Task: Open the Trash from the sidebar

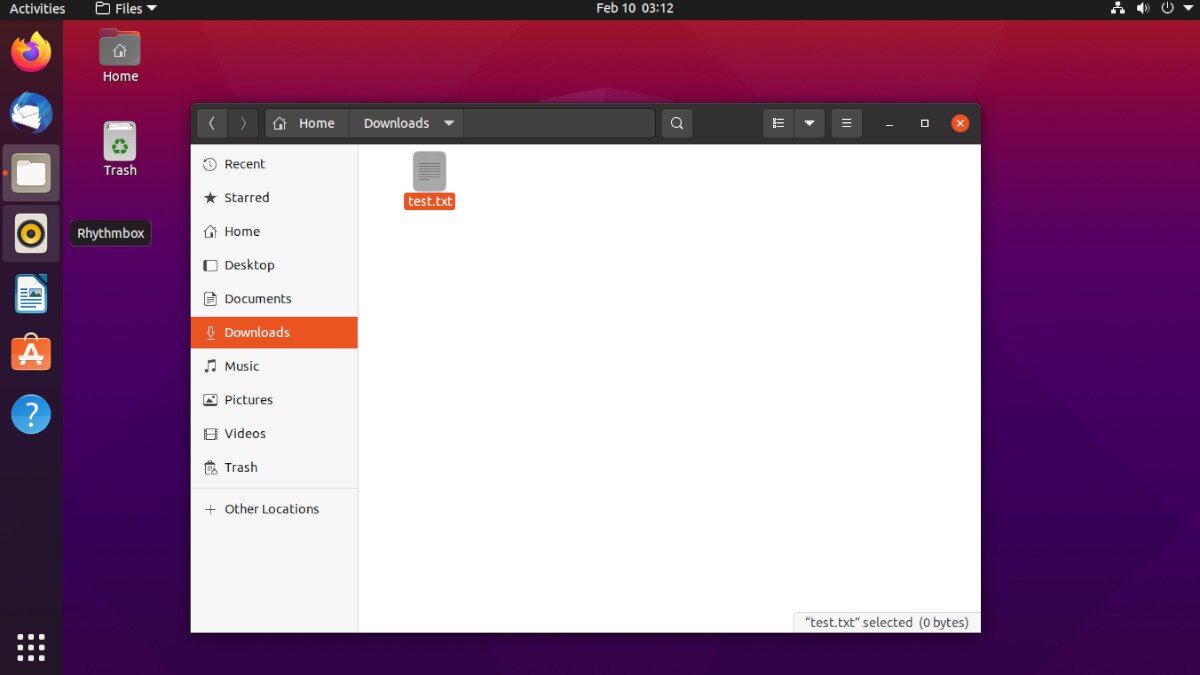Action: 241,467
